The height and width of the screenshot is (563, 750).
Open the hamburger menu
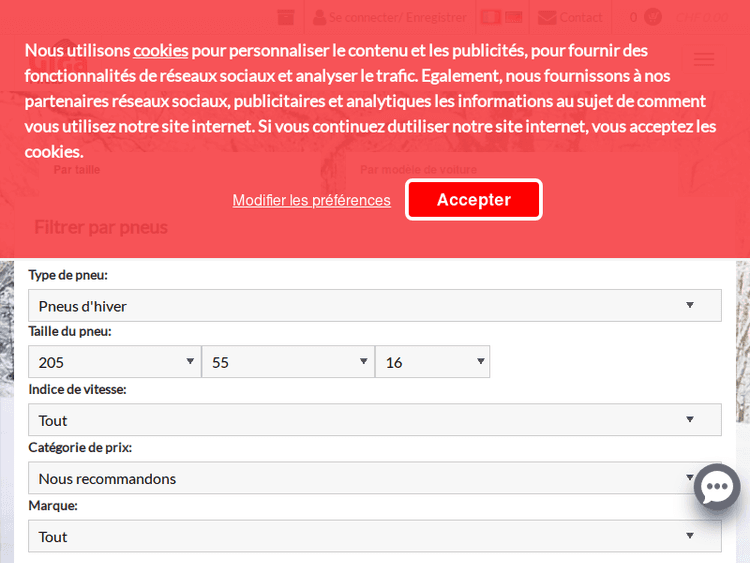[x=704, y=59]
